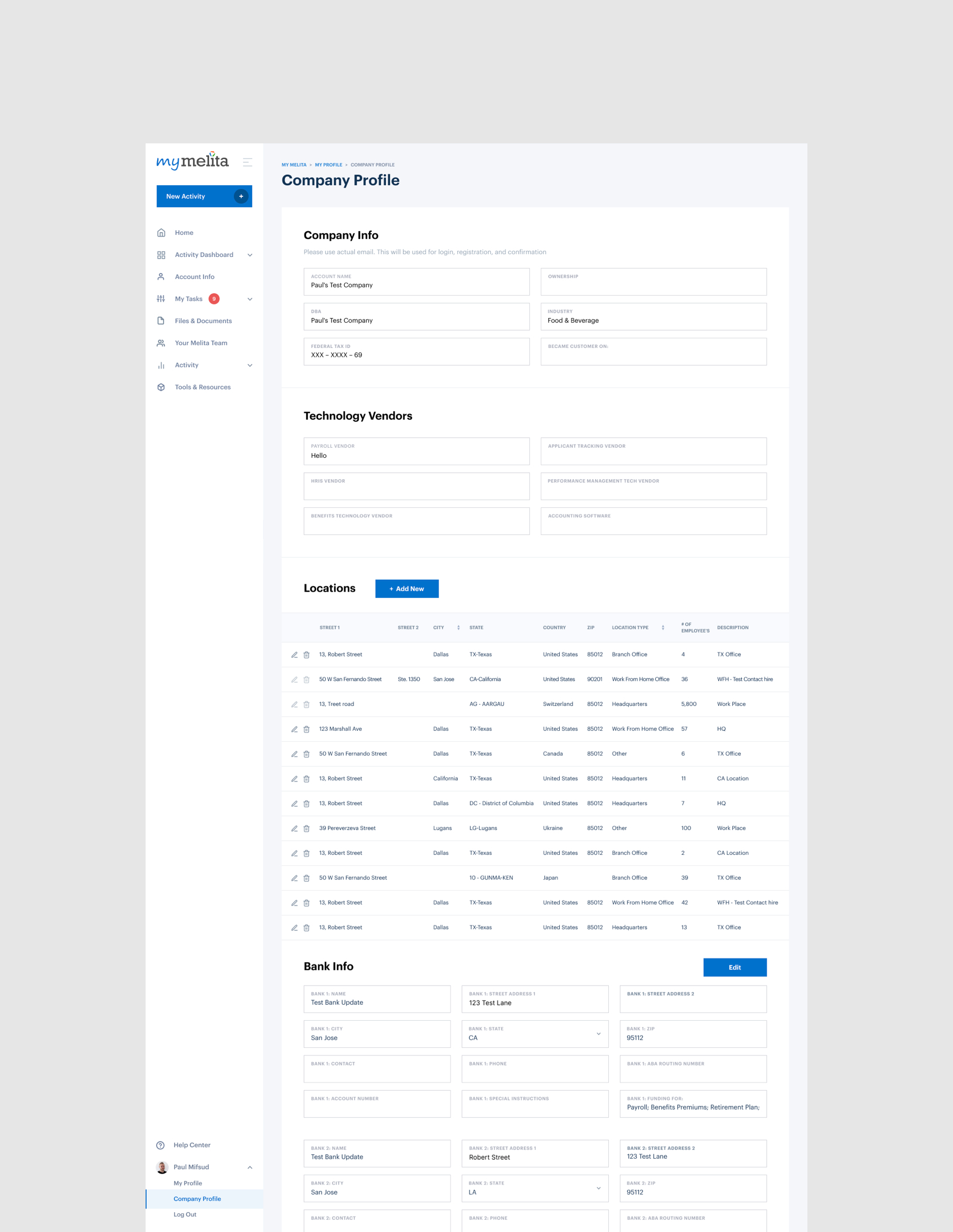Click the My Tasks sliders icon
This screenshot has width=953, height=1232.
[162, 299]
